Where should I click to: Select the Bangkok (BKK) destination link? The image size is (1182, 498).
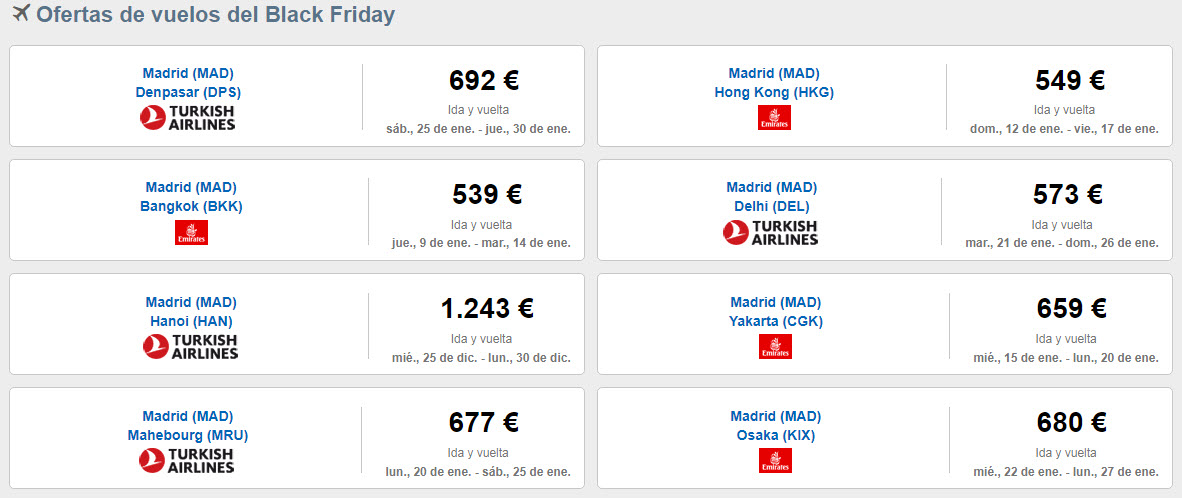[191, 206]
